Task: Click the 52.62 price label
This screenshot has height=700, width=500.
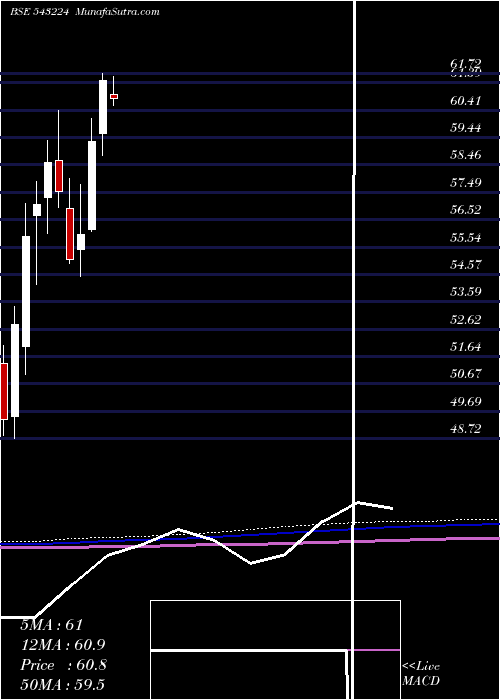Action: pos(466,320)
